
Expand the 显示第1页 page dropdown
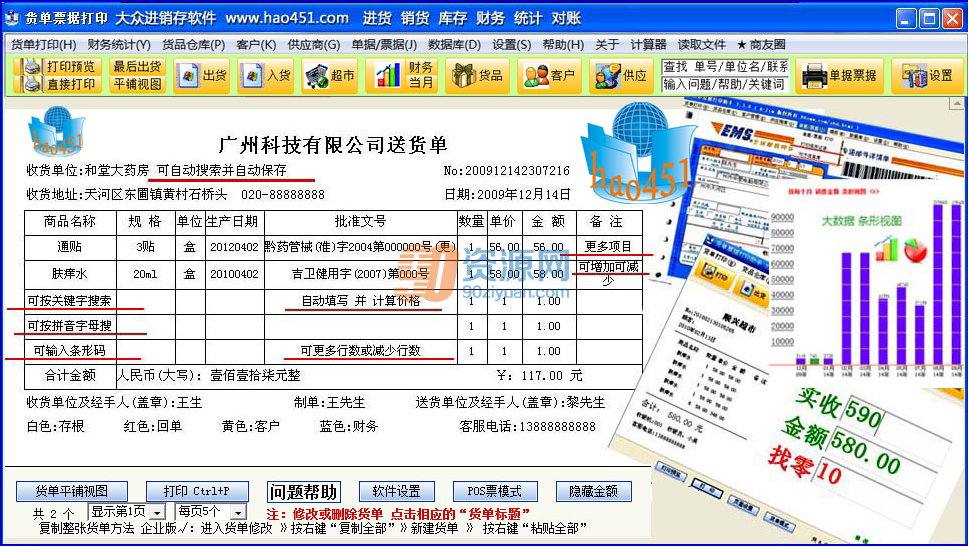tap(158, 512)
